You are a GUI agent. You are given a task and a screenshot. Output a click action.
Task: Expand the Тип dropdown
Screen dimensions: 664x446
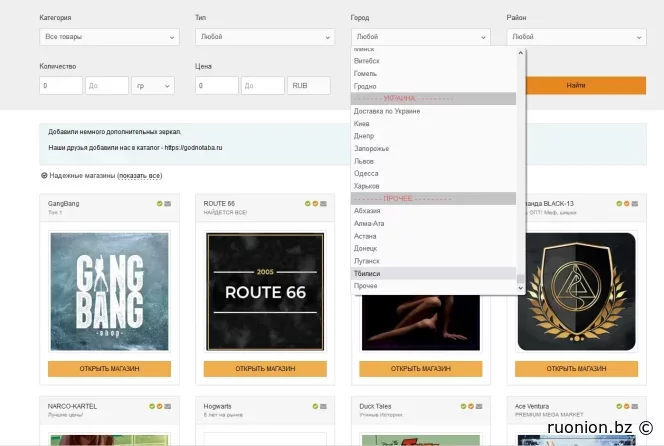(265, 37)
